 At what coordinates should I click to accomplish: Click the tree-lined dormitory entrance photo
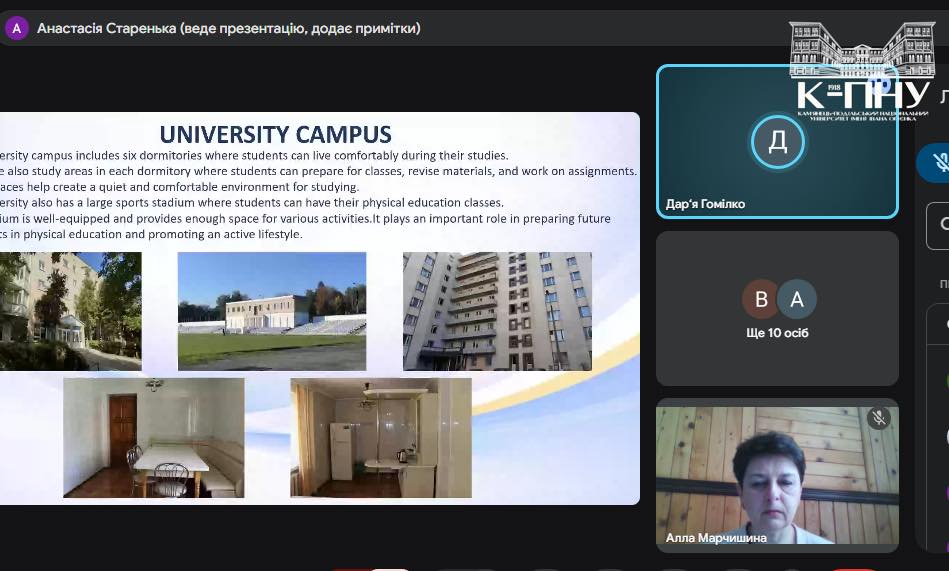pyautogui.click(x=70, y=311)
